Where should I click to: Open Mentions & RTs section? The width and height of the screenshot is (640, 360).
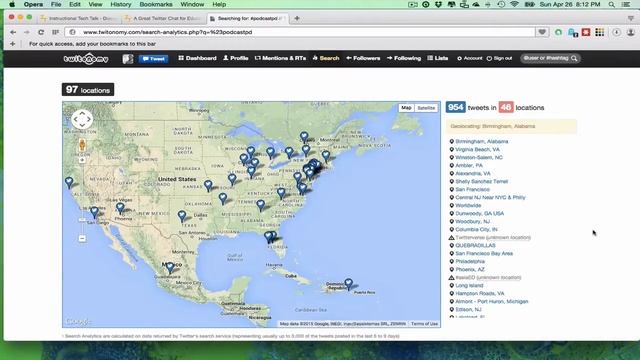point(280,58)
